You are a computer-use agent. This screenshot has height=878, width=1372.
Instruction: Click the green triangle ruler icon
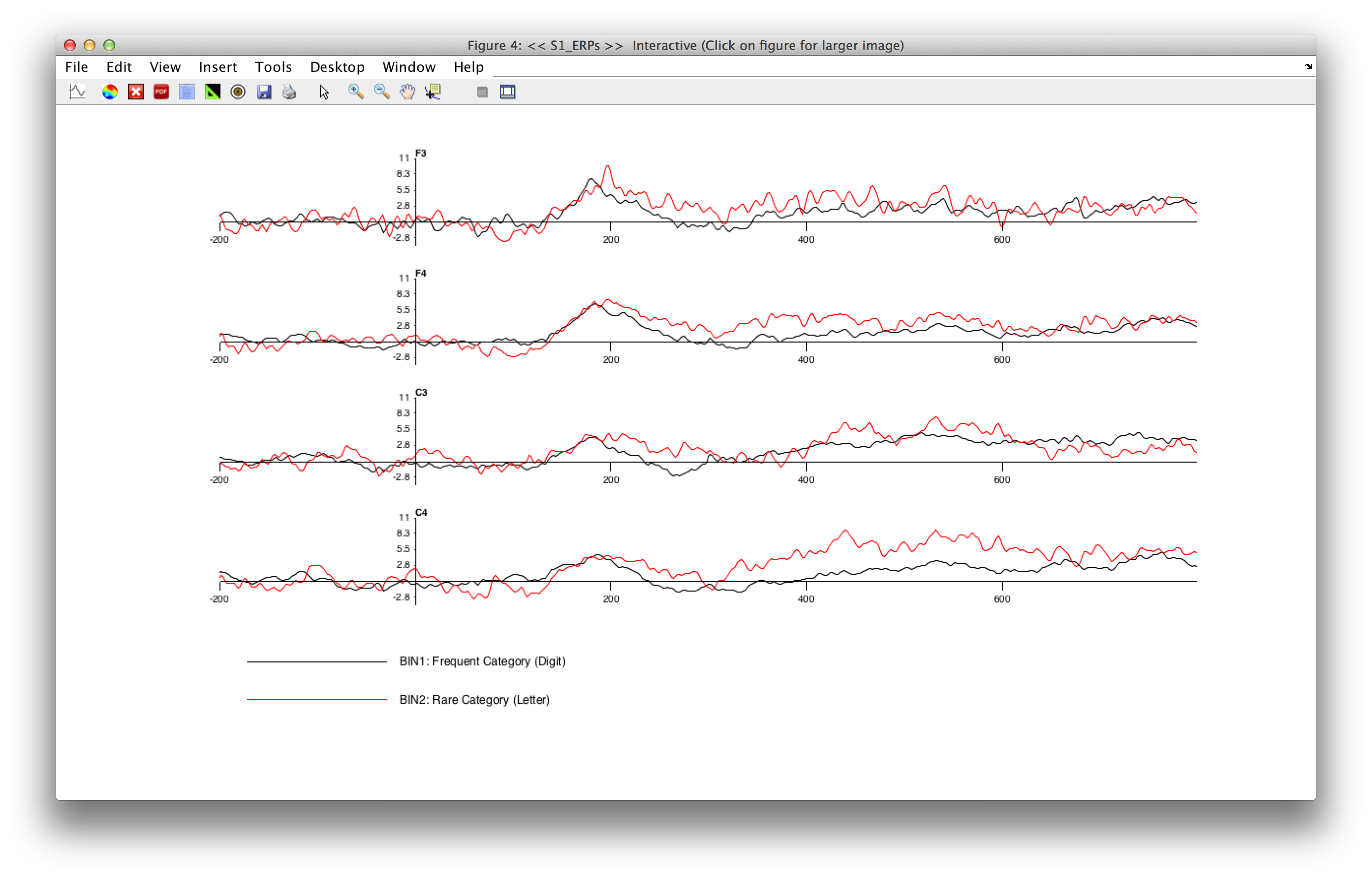point(213,92)
